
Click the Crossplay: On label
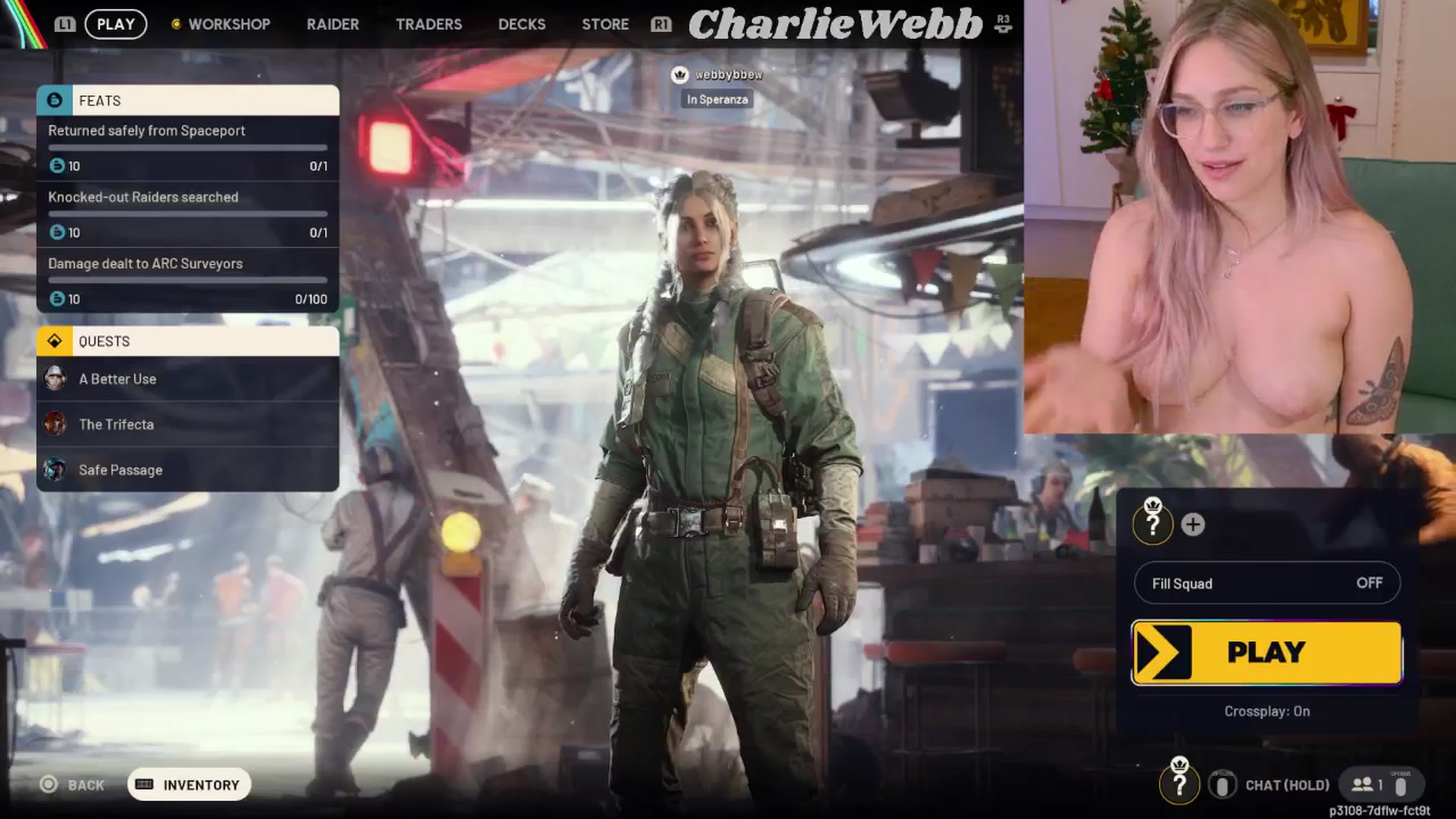coord(1267,711)
